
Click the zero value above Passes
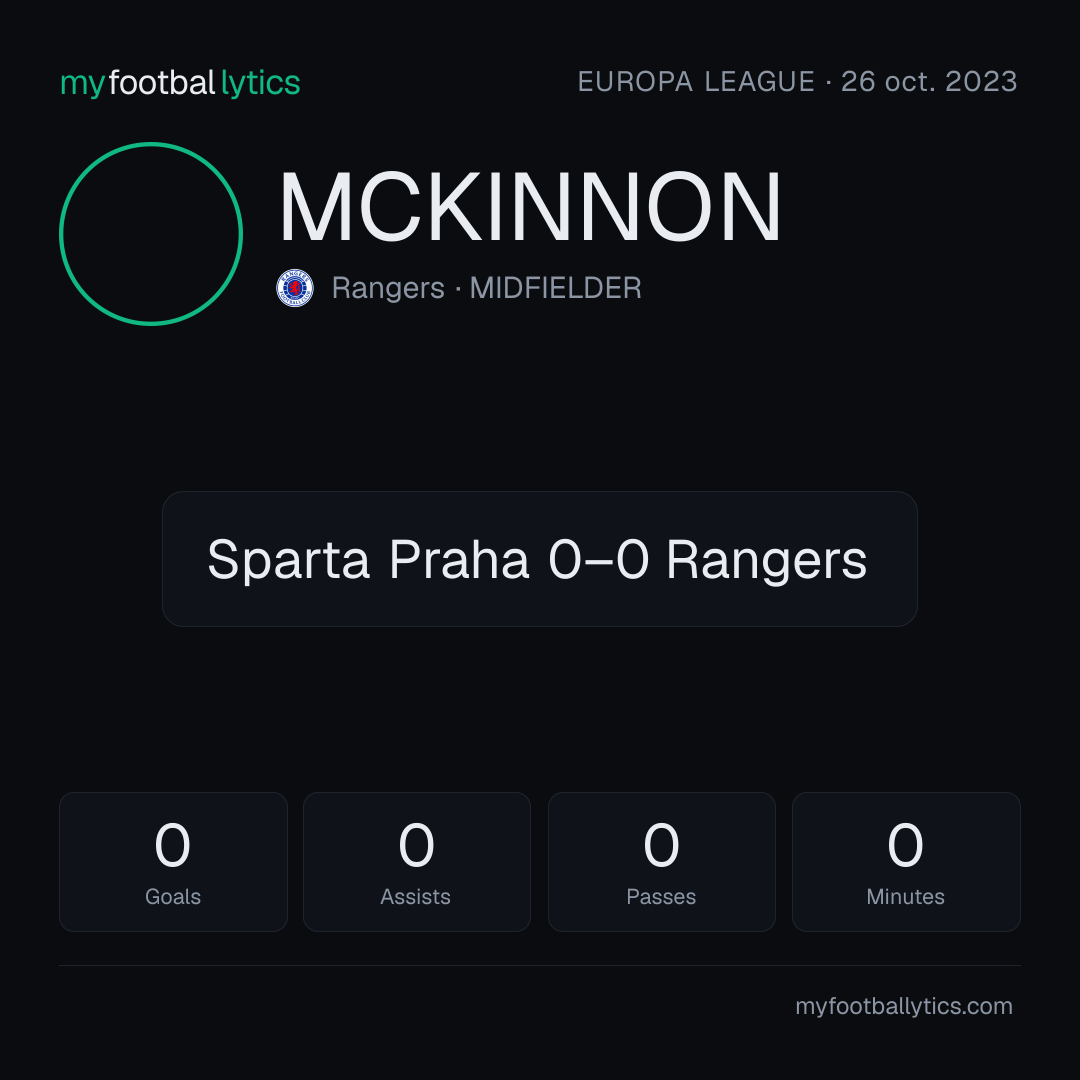[661, 844]
